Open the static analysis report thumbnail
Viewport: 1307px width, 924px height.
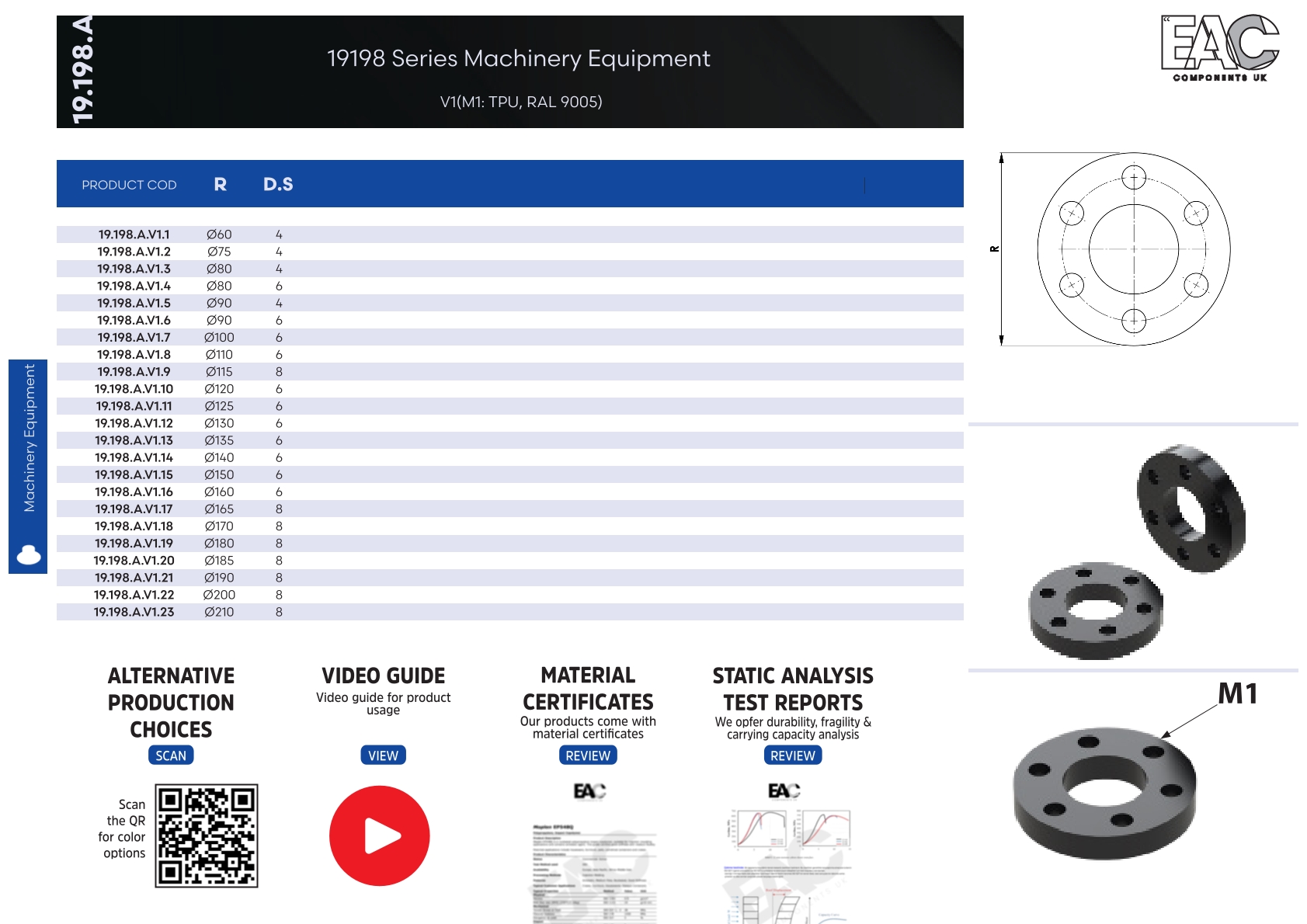coord(788,865)
